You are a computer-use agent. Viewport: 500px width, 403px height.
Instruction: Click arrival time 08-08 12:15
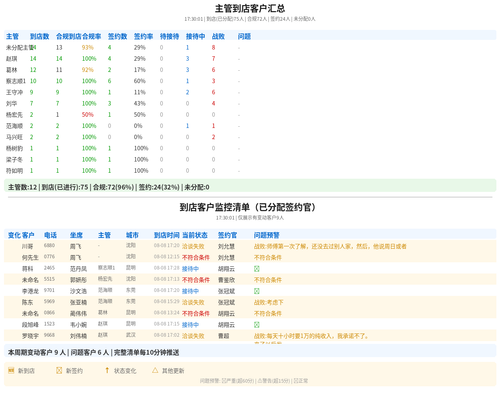click(x=167, y=257)
